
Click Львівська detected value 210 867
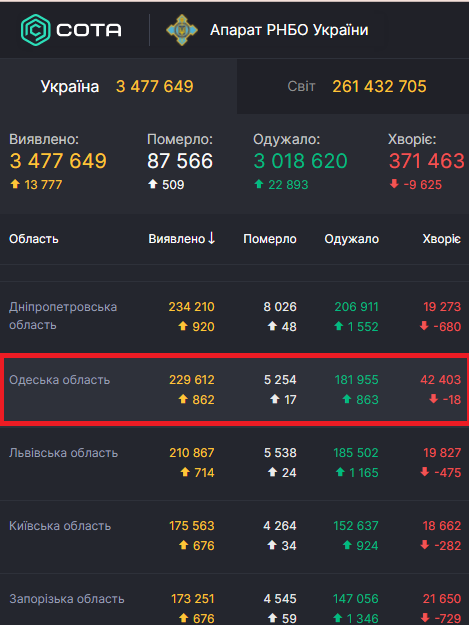[192, 453]
